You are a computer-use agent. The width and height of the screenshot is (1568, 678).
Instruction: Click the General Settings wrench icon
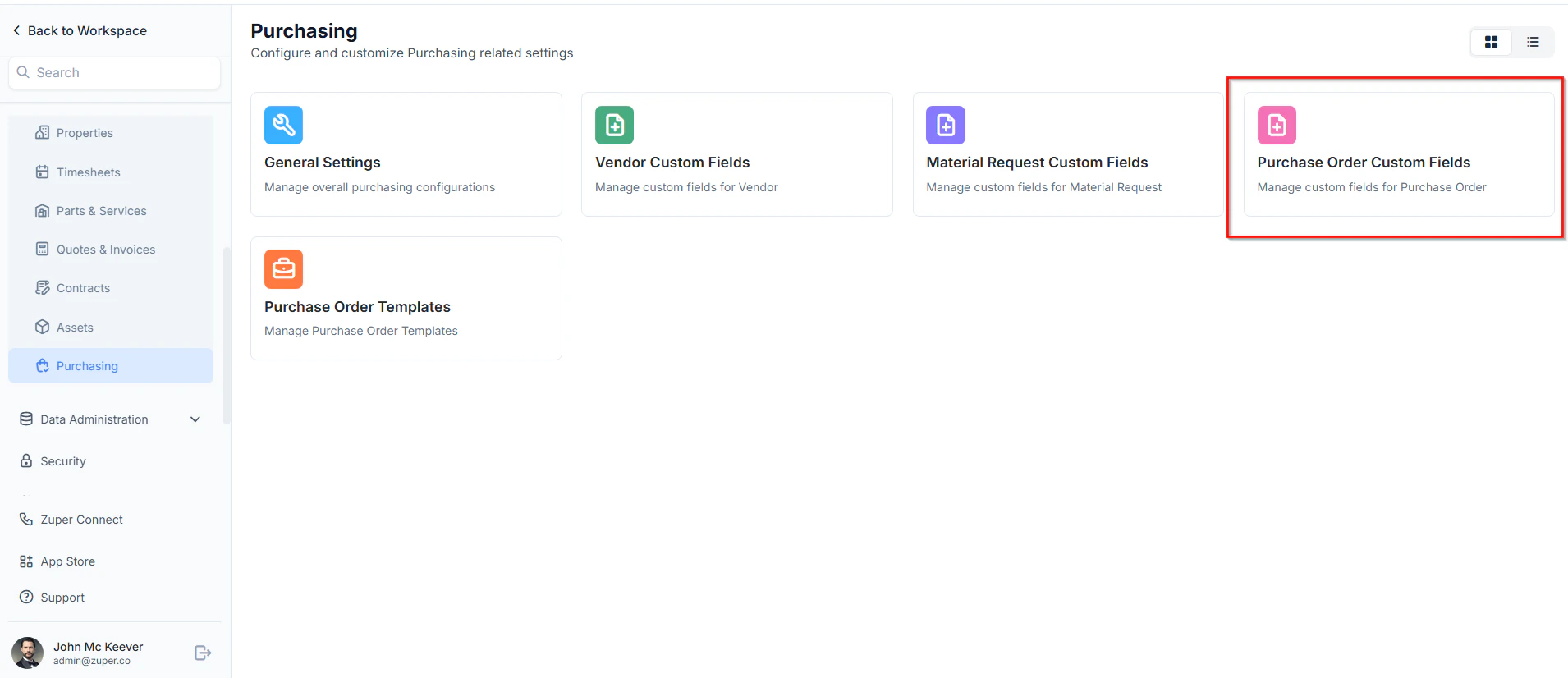coord(283,125)
